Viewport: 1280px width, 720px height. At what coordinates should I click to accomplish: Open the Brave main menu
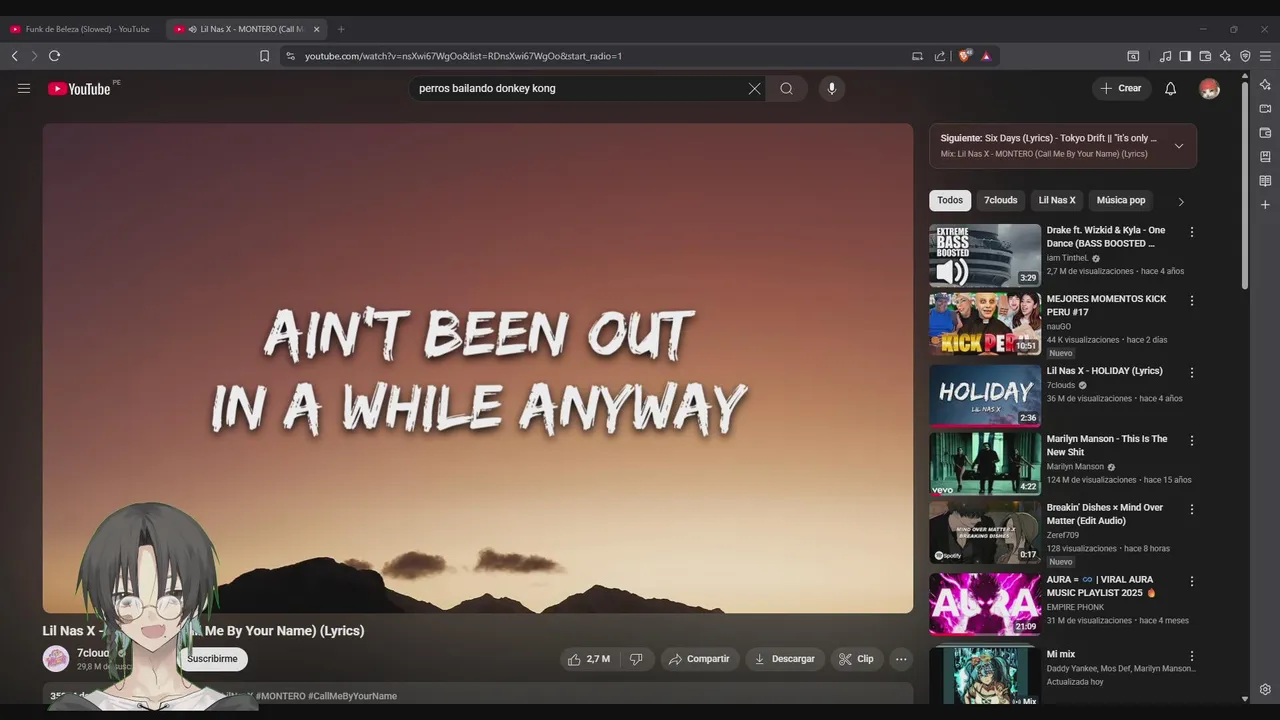(x=1265, y=56)
